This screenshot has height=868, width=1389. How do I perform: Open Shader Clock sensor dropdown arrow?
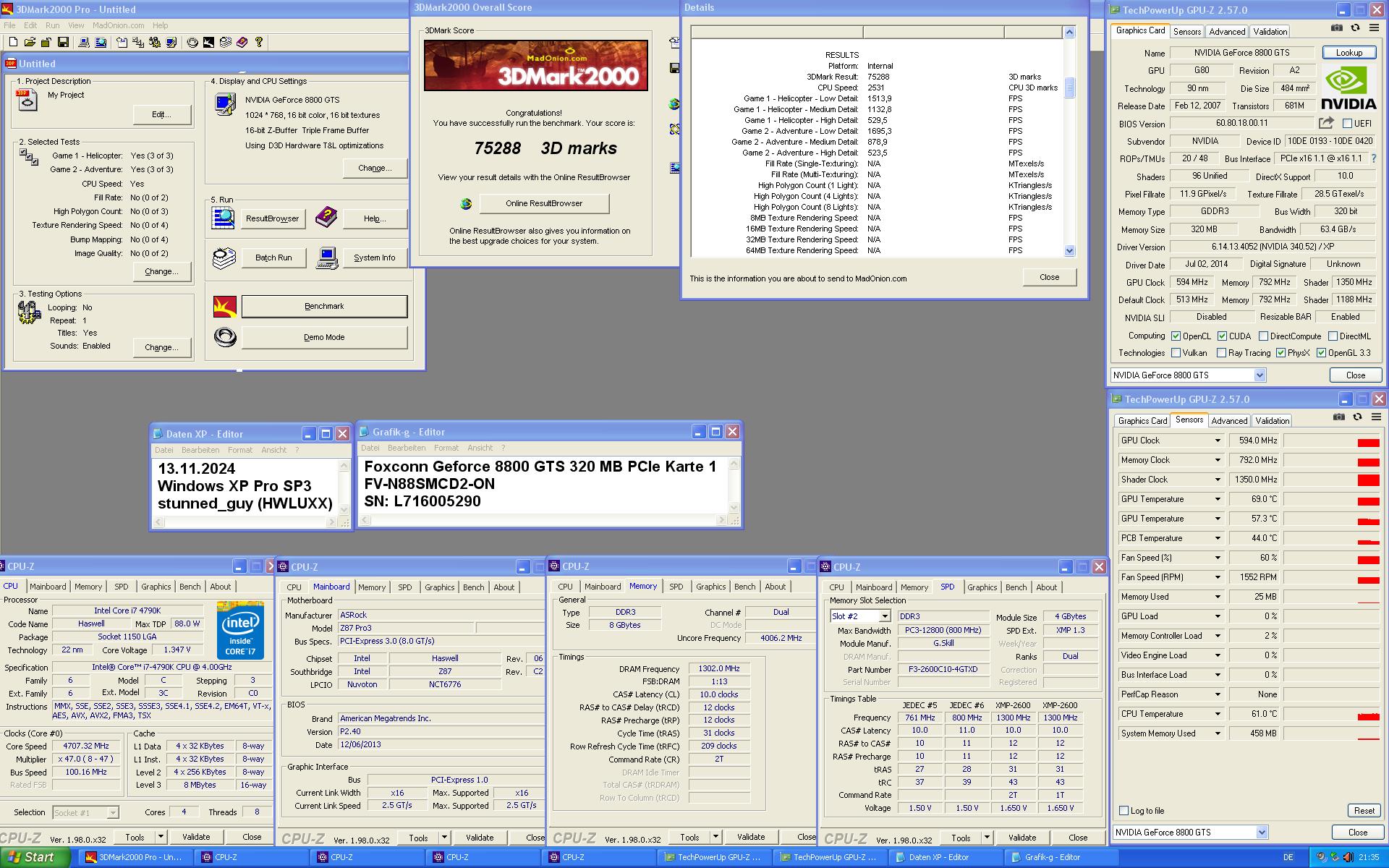coord(1218,480)
